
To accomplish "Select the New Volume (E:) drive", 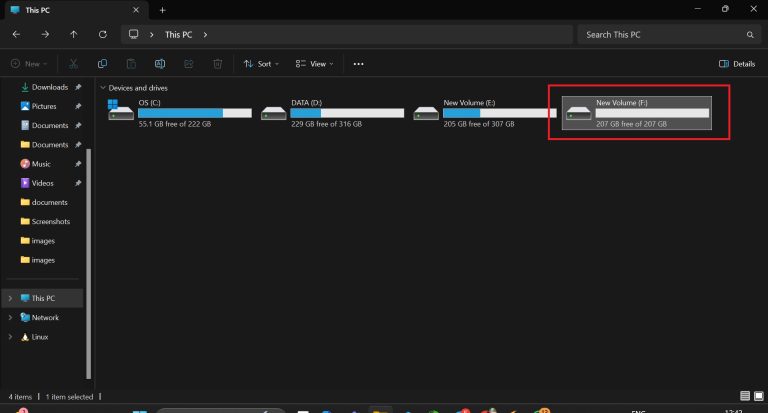I will (485, 113).
